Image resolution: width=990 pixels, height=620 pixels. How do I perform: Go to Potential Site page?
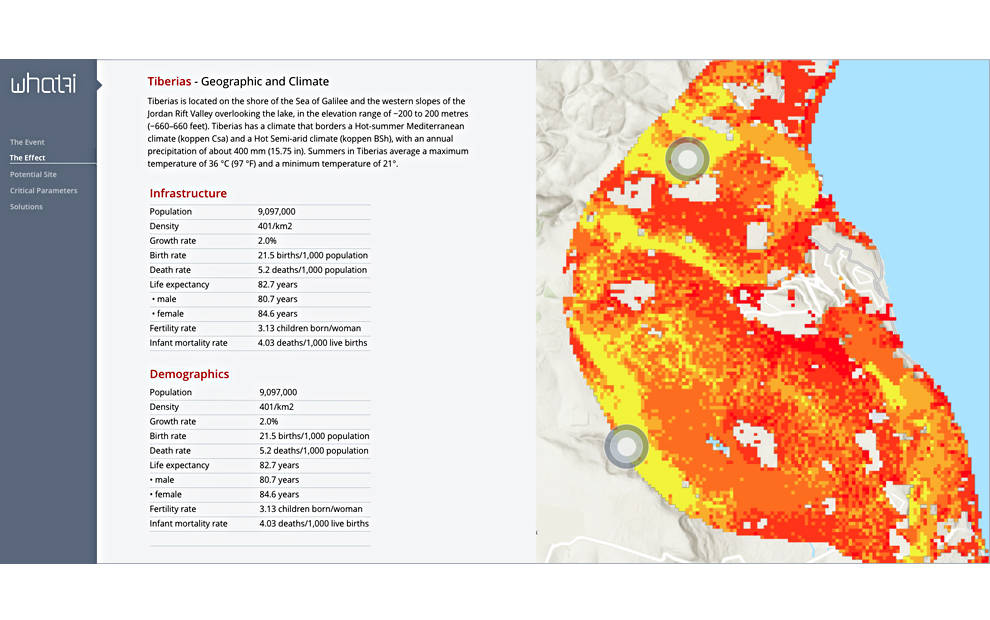coord(33,174)
